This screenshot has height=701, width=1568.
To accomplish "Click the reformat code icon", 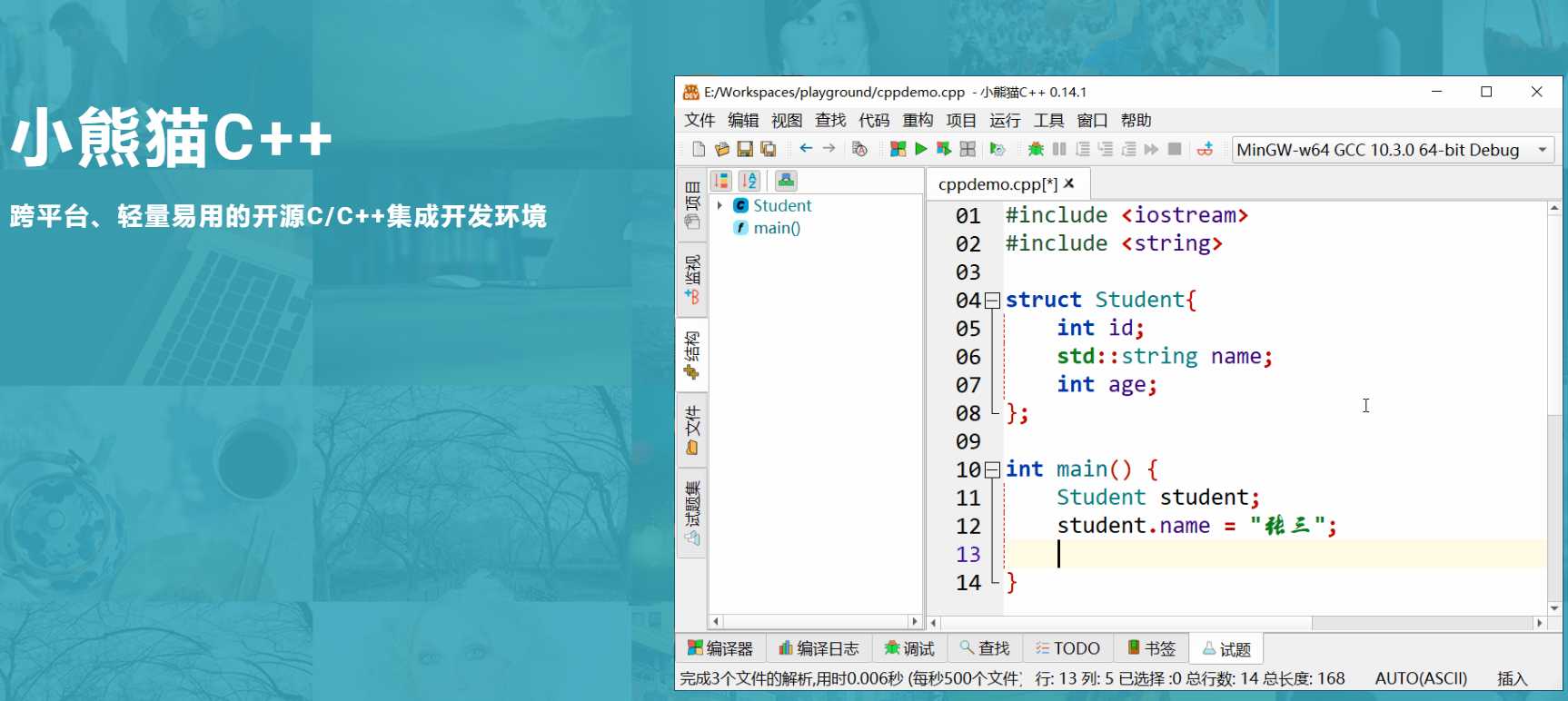I will 859,149.
